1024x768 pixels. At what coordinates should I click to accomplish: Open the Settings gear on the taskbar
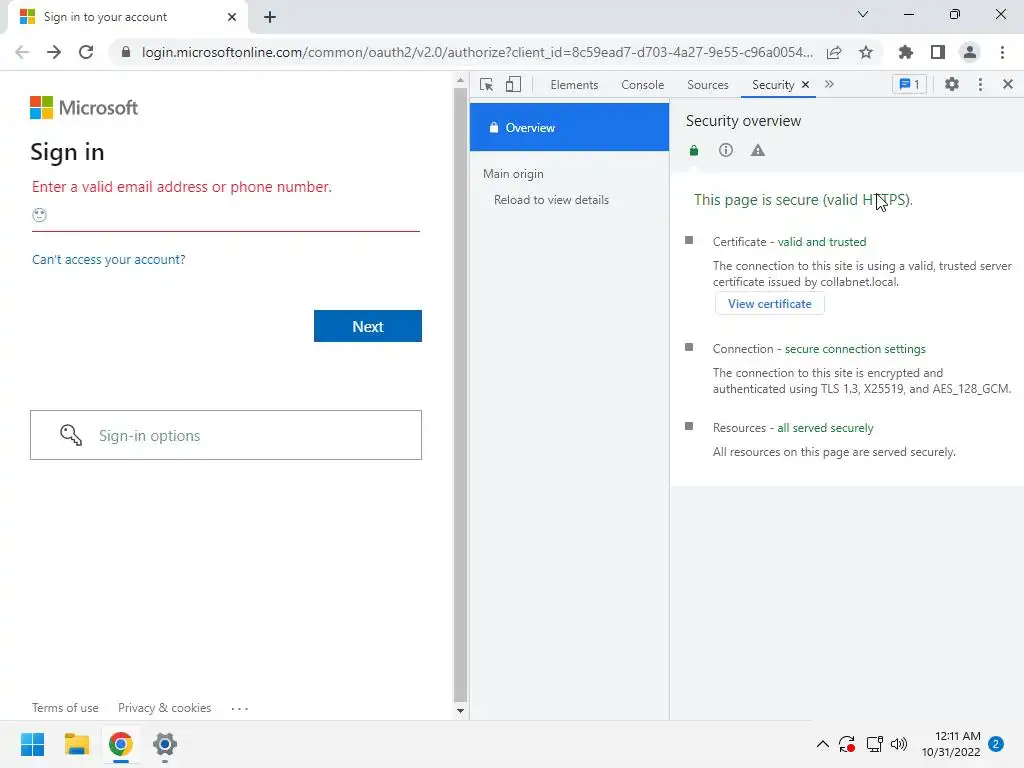coord(165,744)
